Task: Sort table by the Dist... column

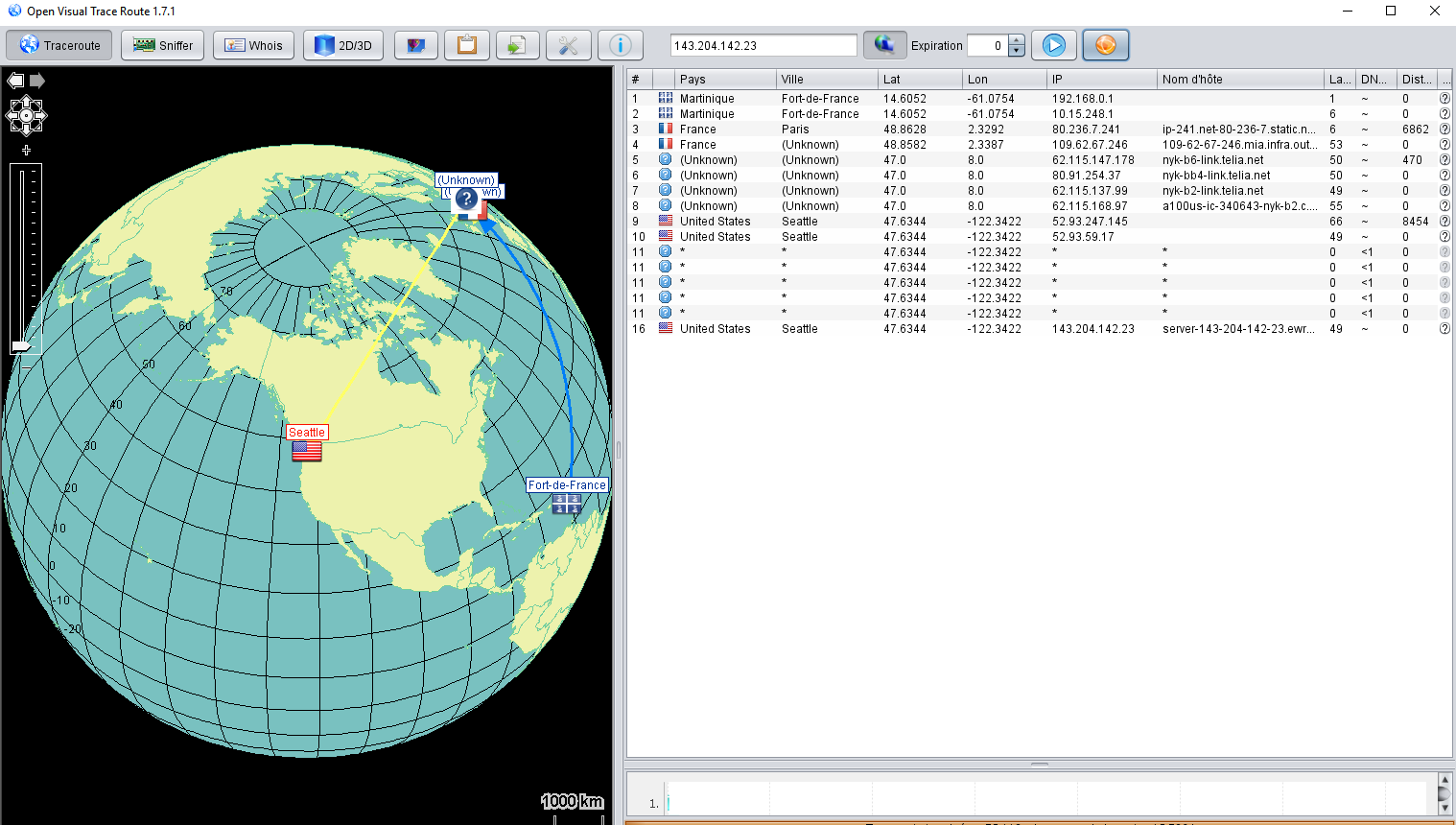Action: 1417,79
